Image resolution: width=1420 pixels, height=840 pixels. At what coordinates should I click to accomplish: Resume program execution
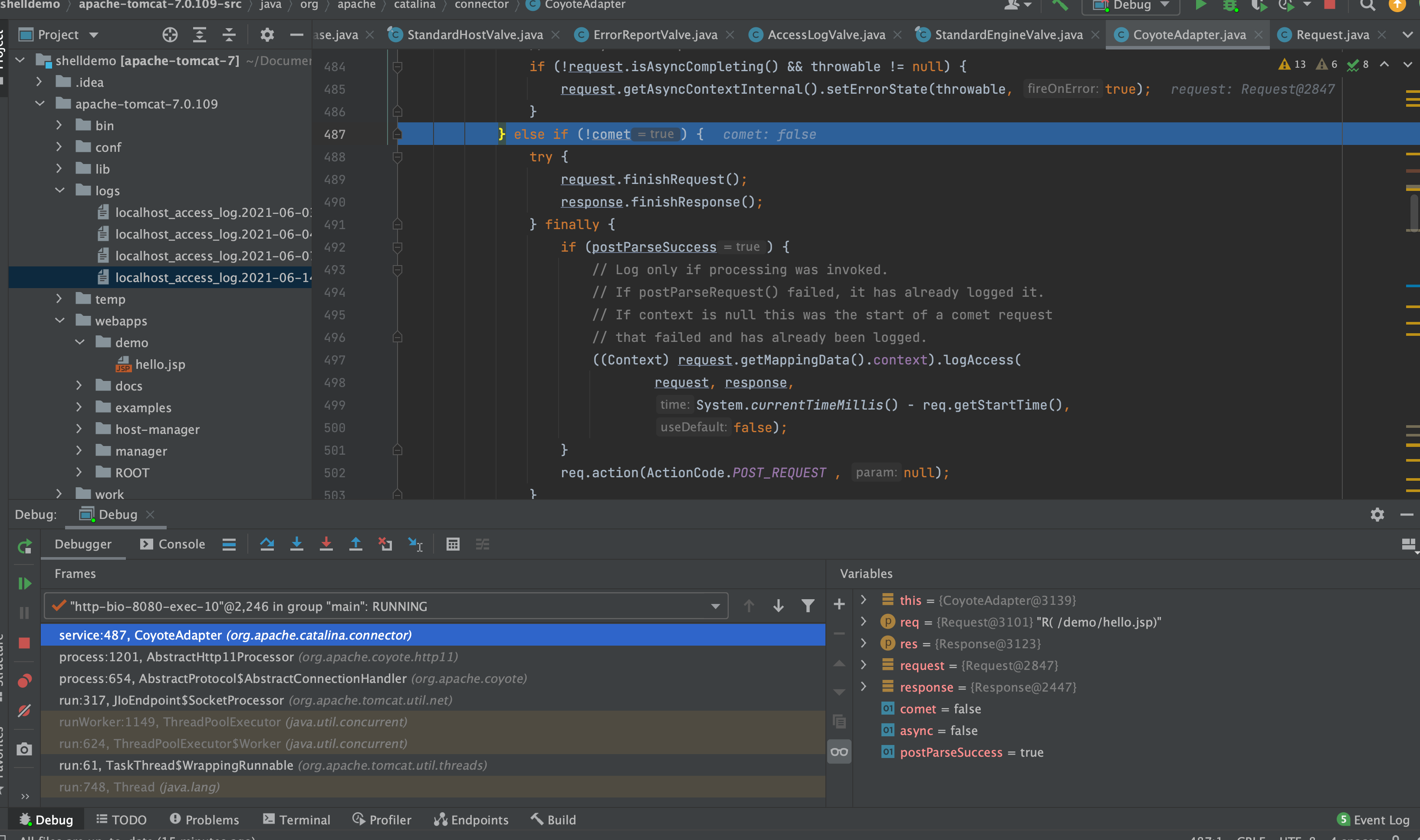click(24, 584)
